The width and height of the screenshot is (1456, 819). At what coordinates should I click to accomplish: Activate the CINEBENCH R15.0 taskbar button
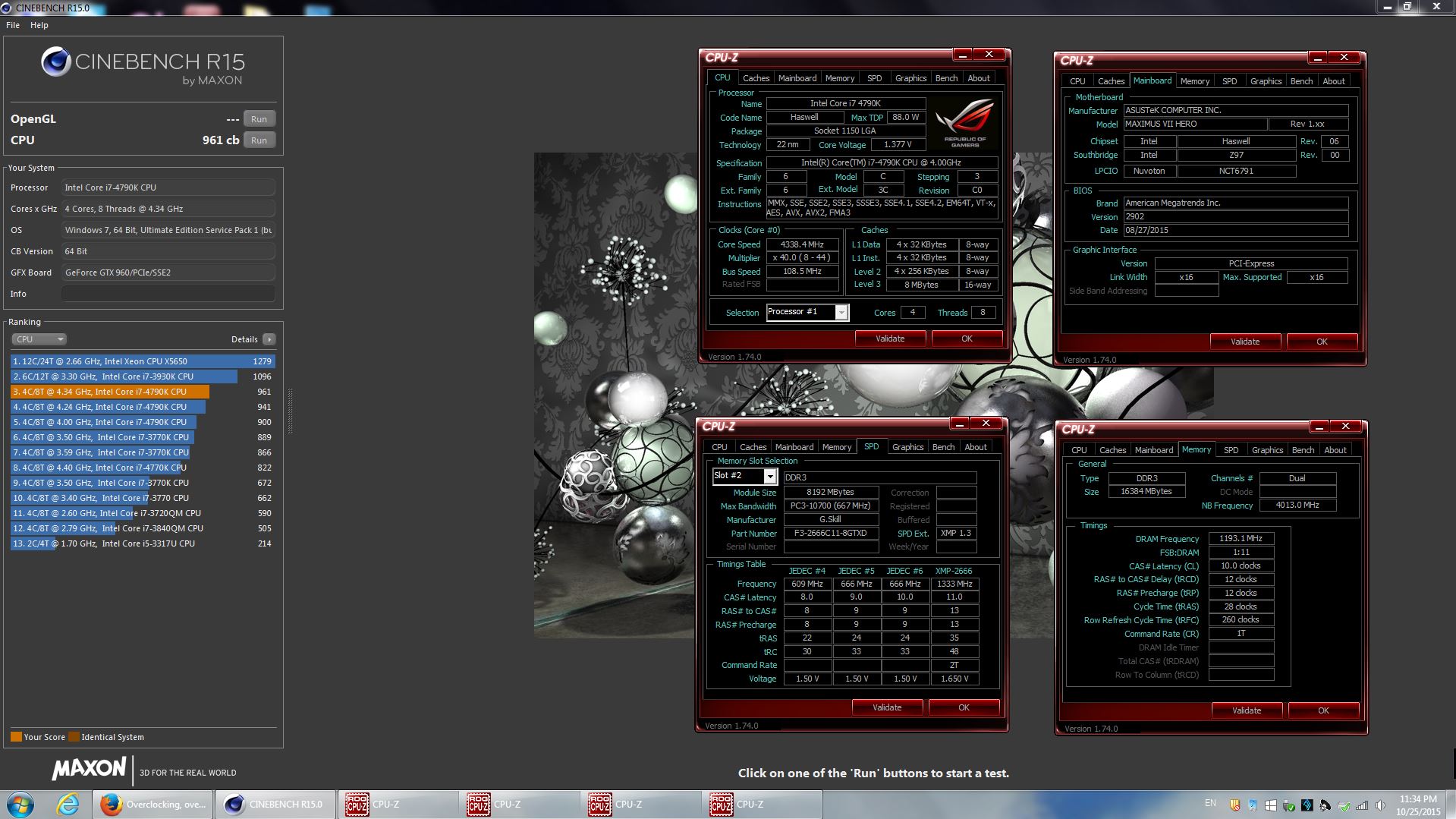click(x=275, y=805)
